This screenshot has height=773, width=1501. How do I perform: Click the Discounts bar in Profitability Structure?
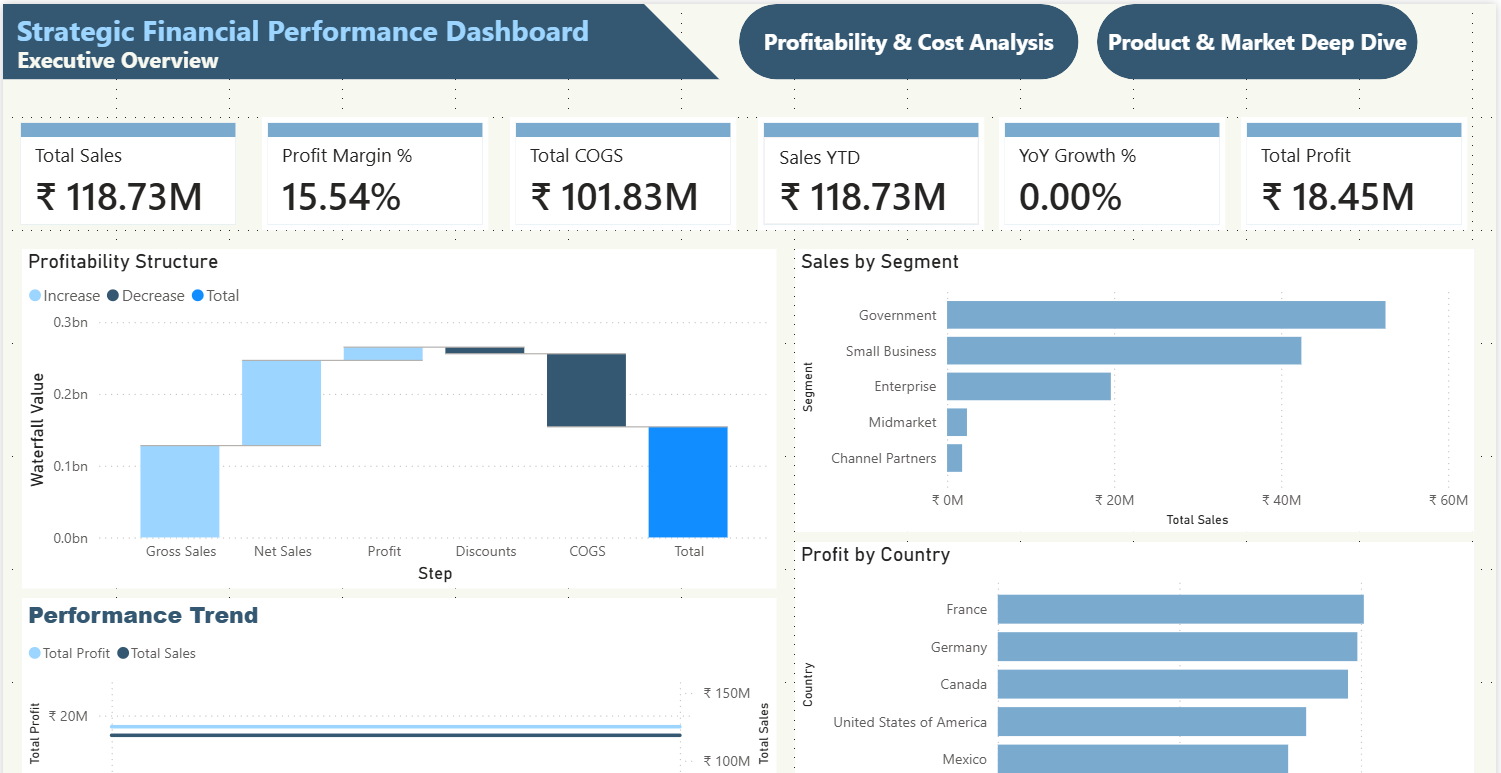485,350
